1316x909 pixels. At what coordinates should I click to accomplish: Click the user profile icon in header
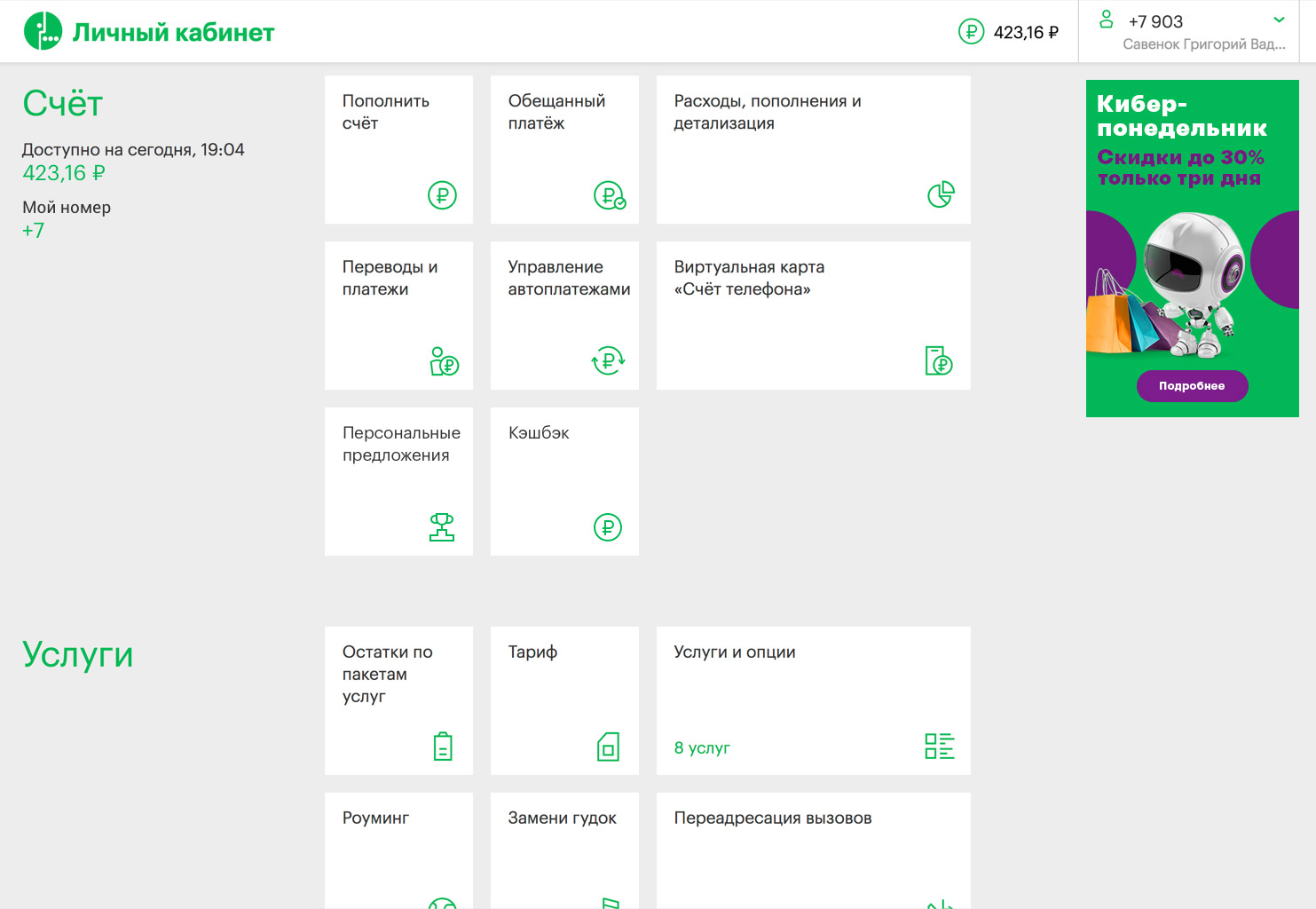pyautogui.click(x=1106, y=19)
